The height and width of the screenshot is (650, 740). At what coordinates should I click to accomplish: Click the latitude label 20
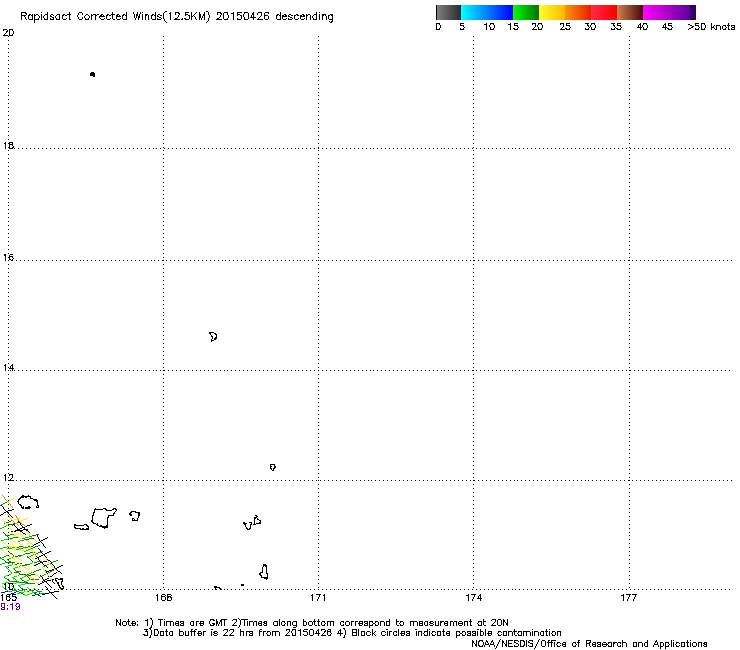[x=8, y=33]
